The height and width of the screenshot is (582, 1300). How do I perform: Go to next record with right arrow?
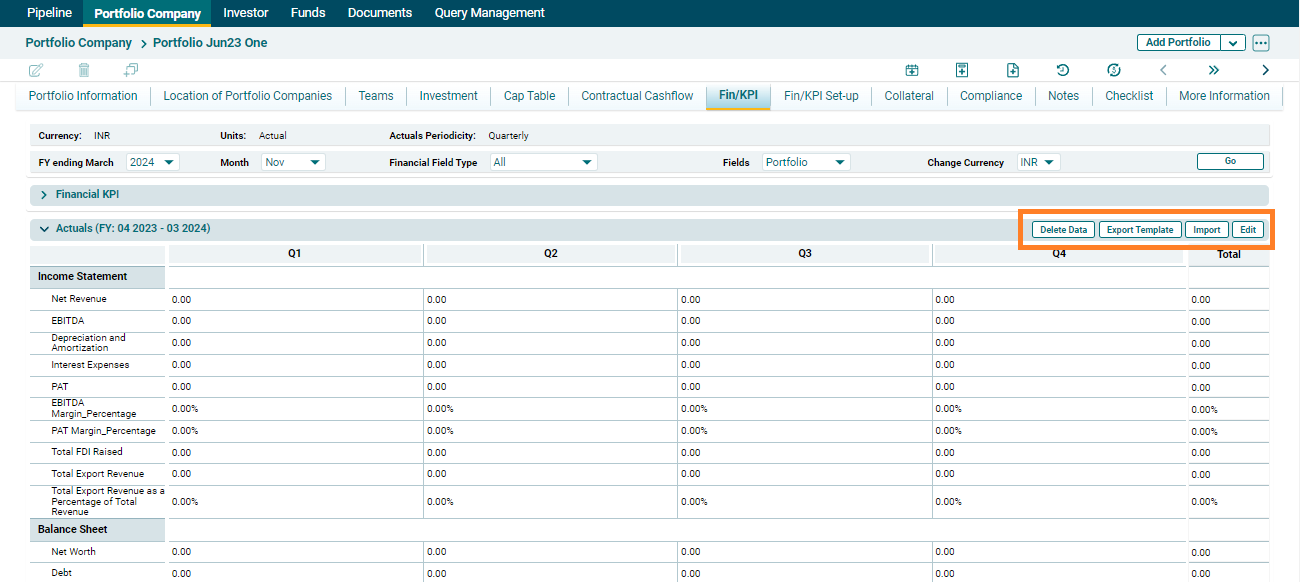pos(1265,70)
